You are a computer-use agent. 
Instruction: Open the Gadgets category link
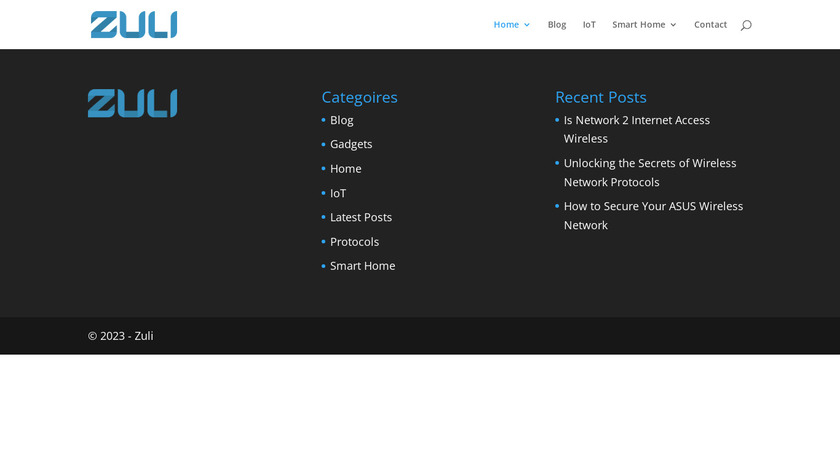(351, 144)
